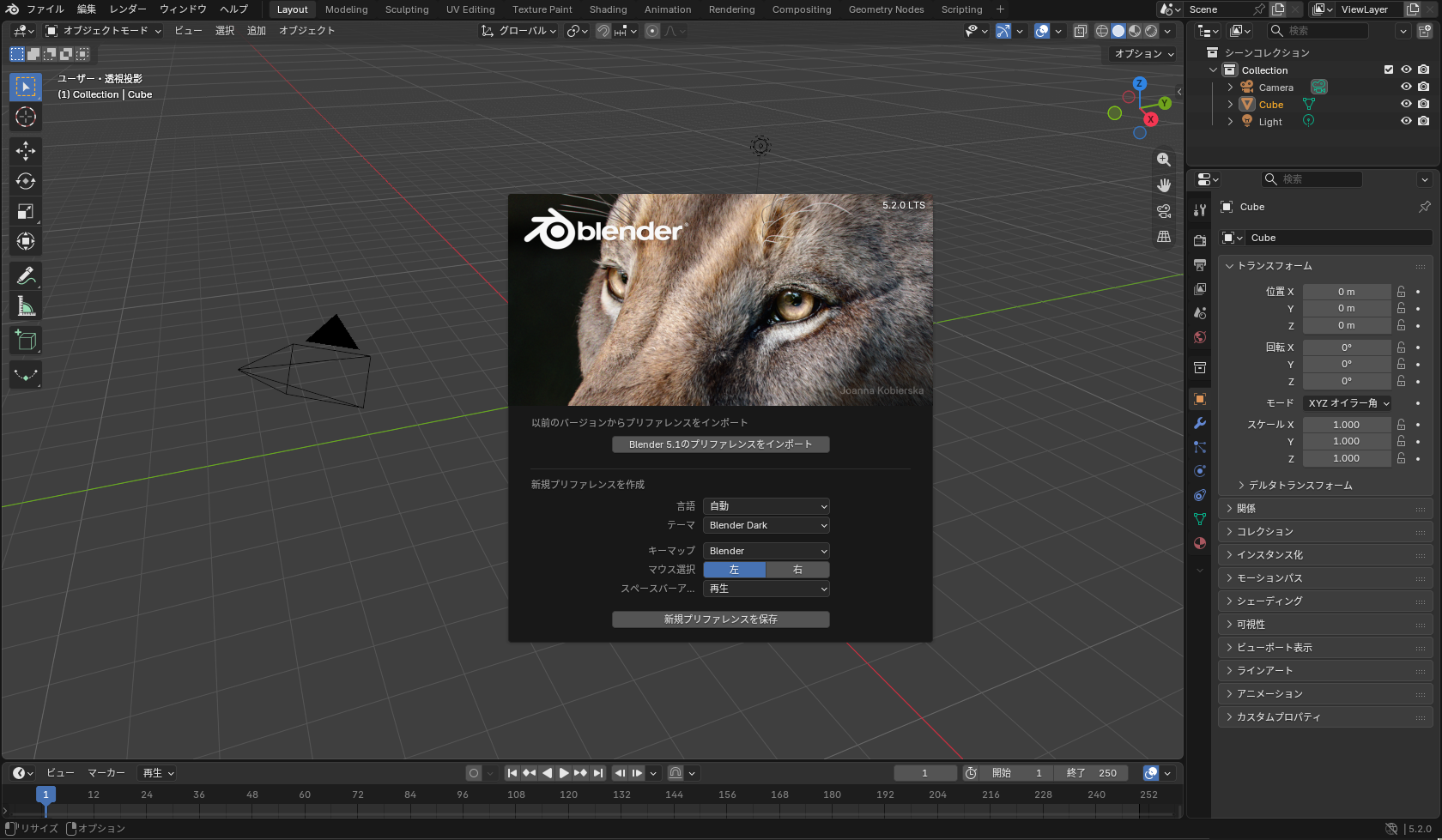1442x840 pixels.
Task: Click the 回転 Z value field
Action: click(x=1347, y=381)
